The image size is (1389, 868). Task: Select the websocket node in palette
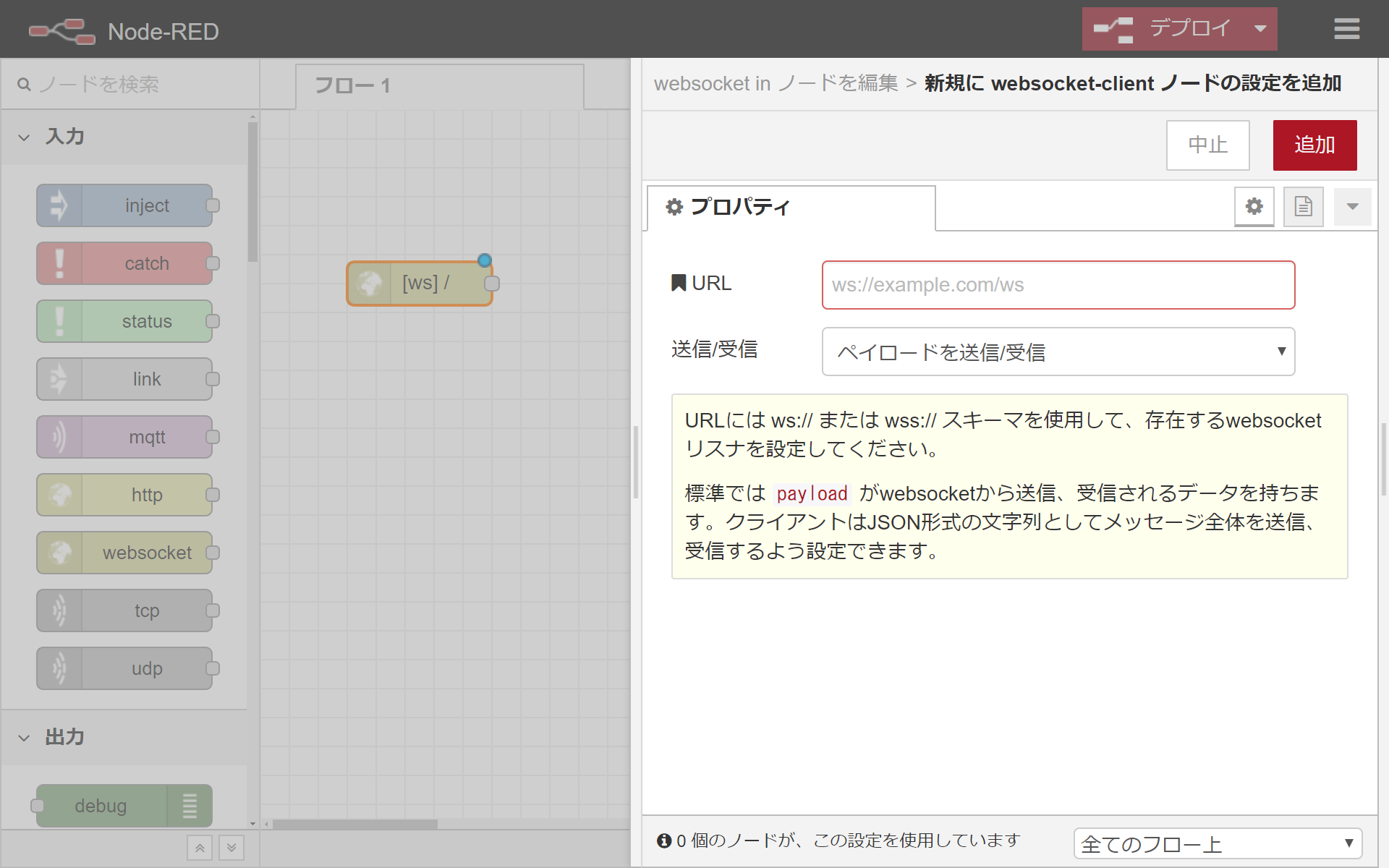(124, 553)
